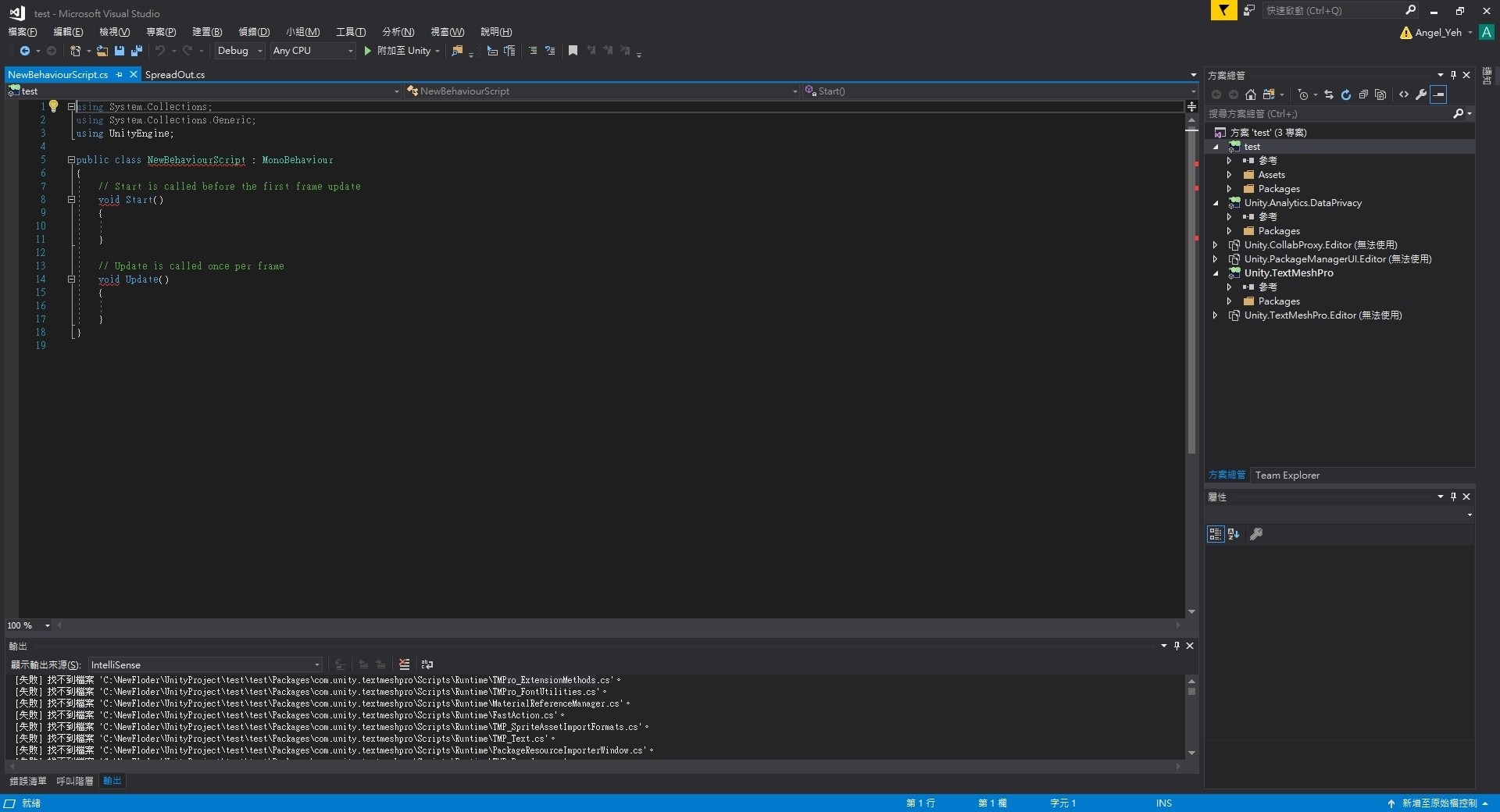
Task: Click the Save All toolbar icon
Action: [x=137, y=51]
